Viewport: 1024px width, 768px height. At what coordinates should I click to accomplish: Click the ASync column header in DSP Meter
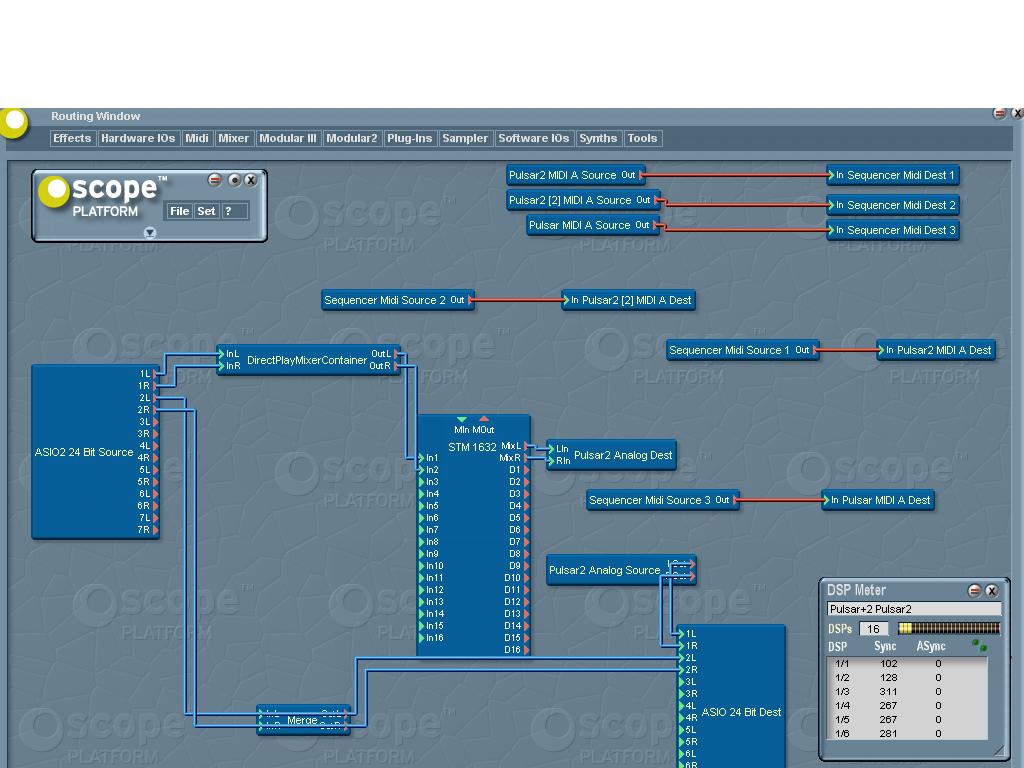coord(931,646)
